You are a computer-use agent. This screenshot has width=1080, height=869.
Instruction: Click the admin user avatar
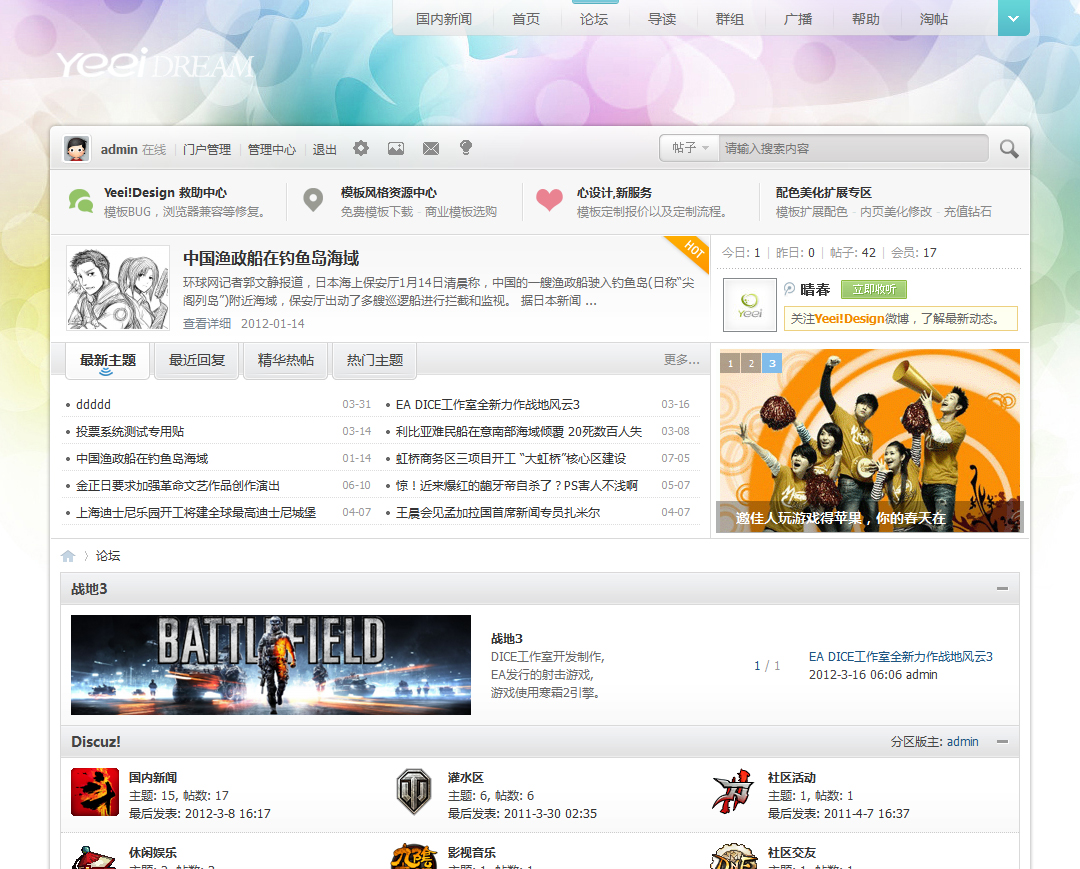coord(76,149)
